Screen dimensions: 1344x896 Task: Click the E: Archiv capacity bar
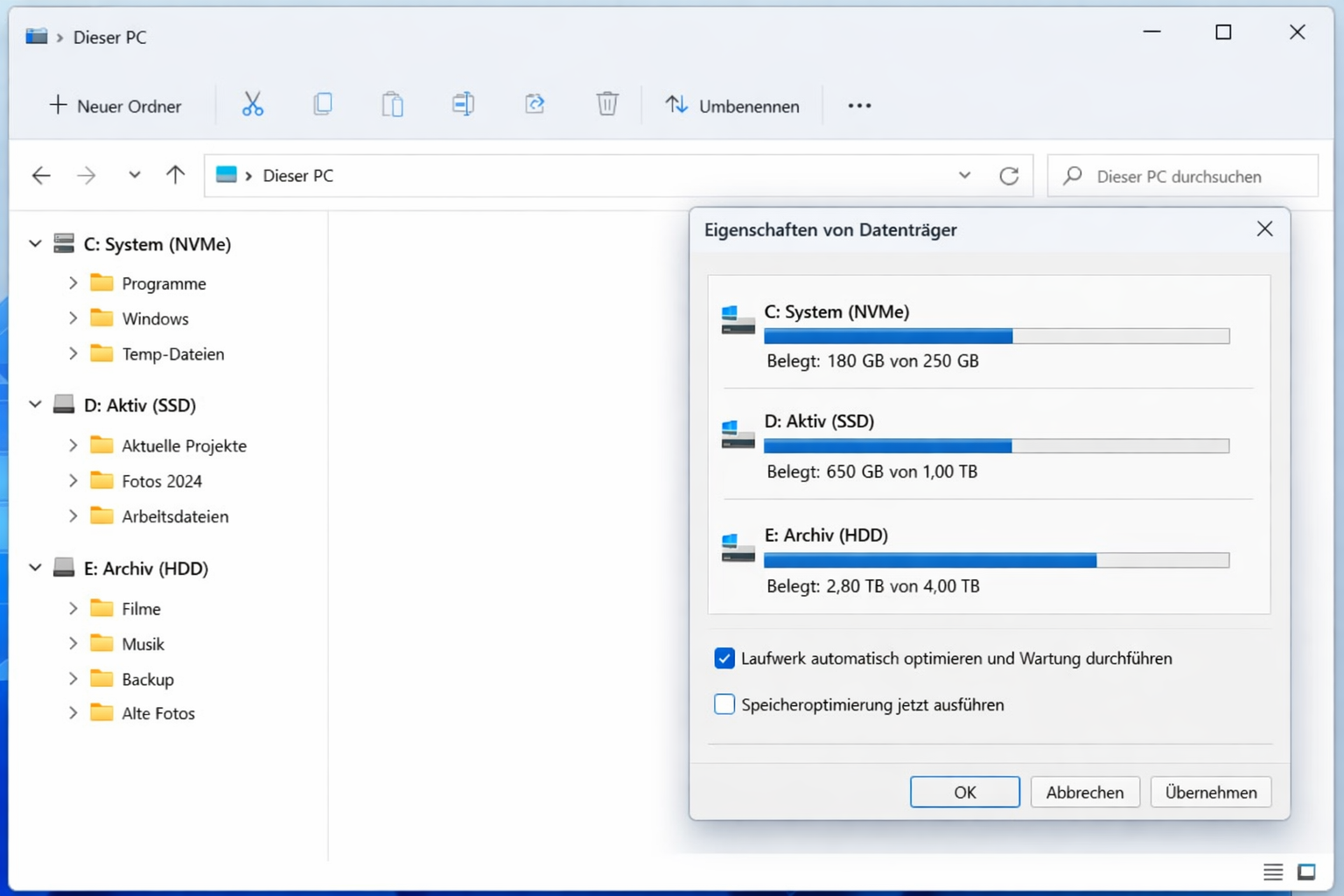(x=997, y=560)
